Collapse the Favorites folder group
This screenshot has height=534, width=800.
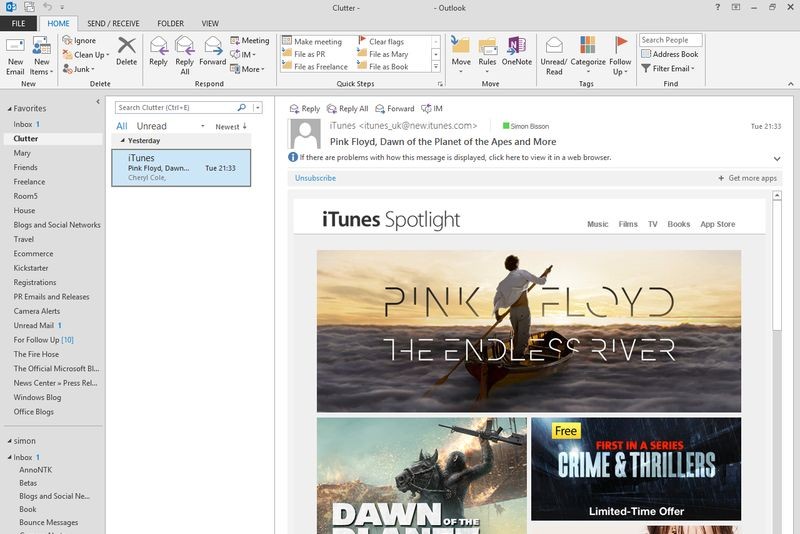coord(7,108)
